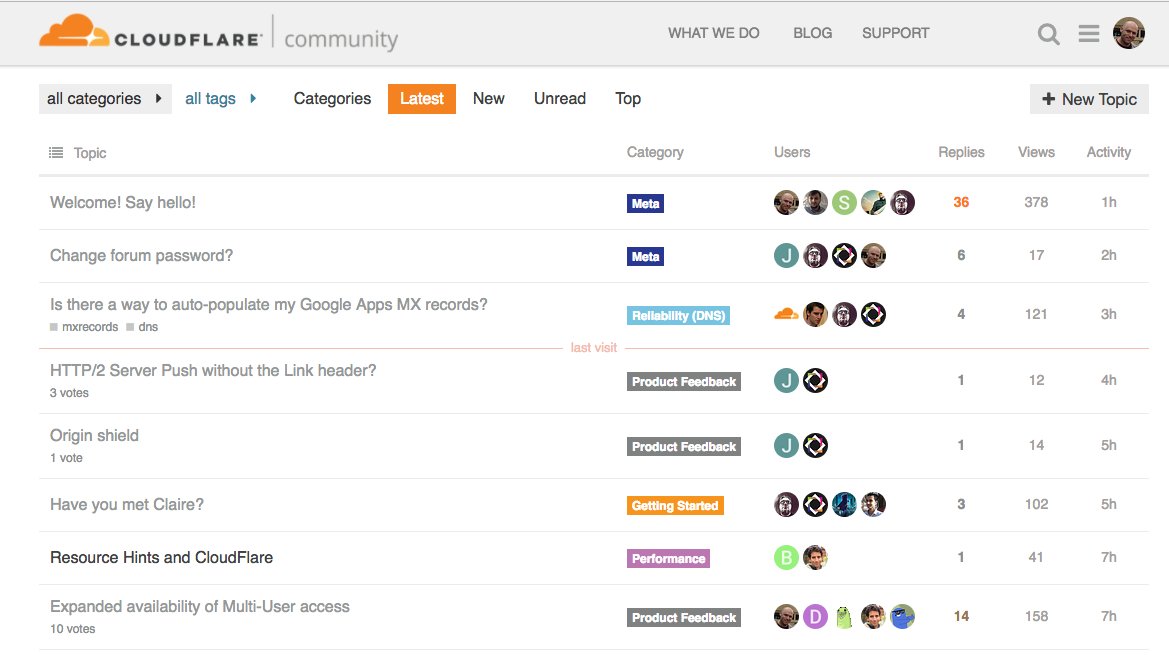Click the mxrecords tag
1169x655 pixels.
(84, 327)
